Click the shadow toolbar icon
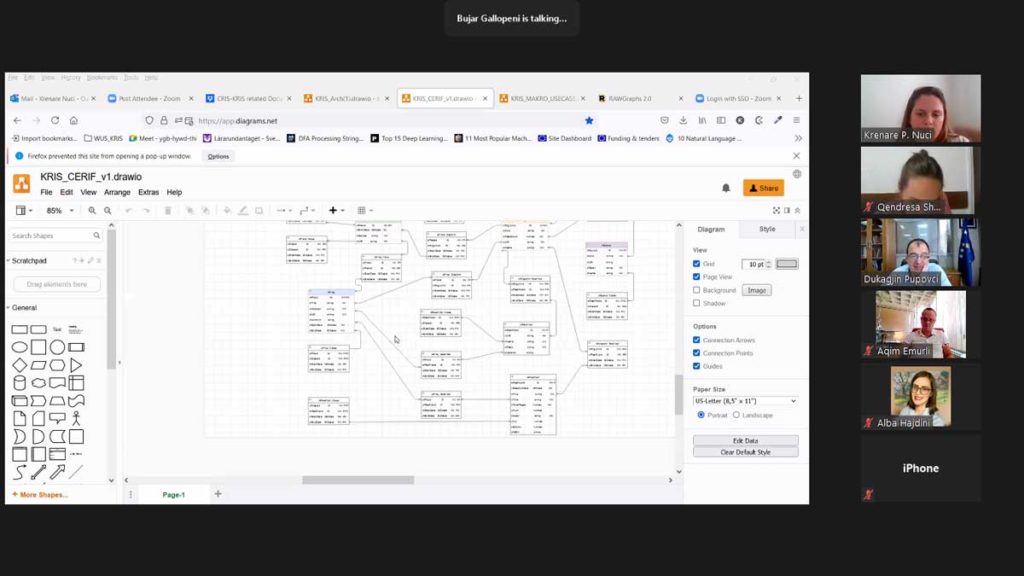Screen dimensions: 1024x576 pyautogui.click(x=259, y=210)
